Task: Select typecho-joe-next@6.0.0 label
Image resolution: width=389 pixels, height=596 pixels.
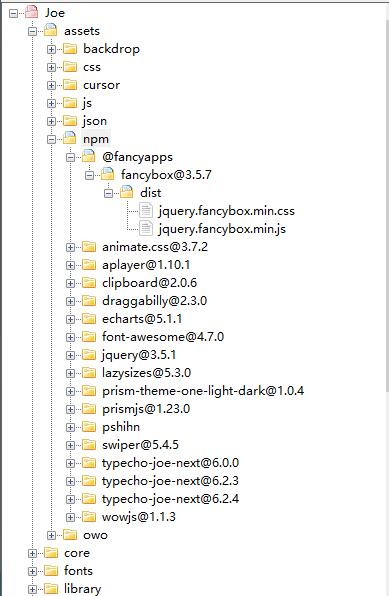Action: [x=170, y=463]
